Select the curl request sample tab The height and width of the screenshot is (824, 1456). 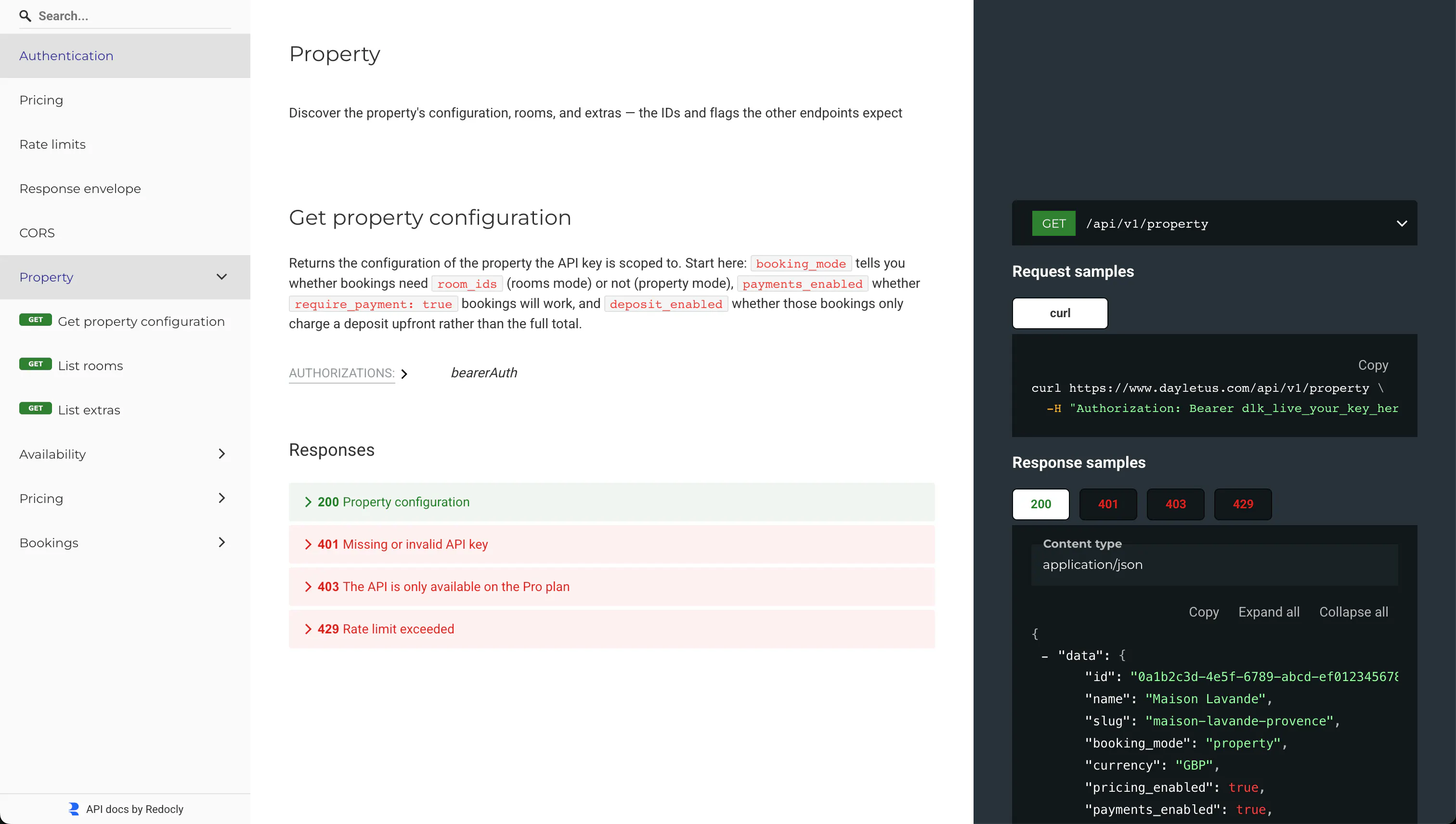pyautogui.click(x=1060, y=313)
